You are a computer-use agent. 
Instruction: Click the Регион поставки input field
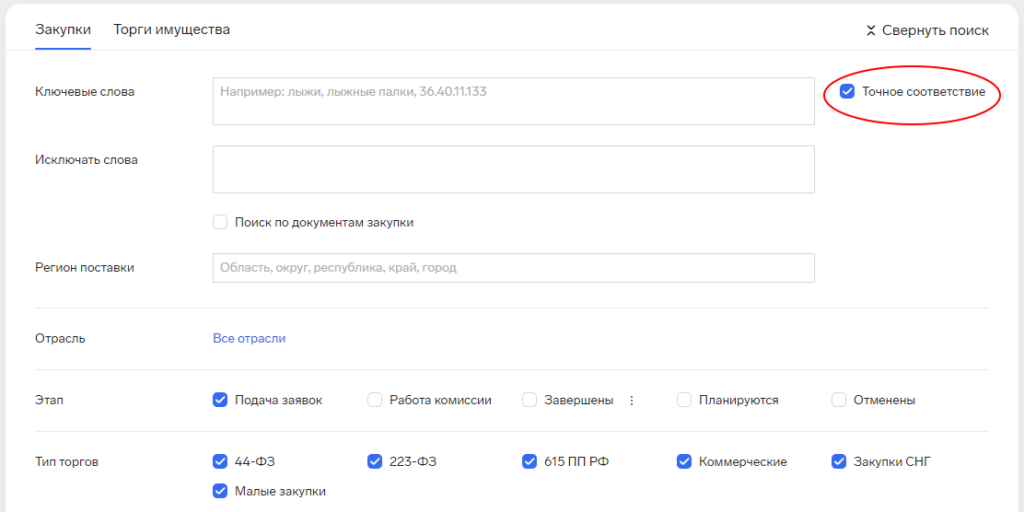tap(513, 268)
